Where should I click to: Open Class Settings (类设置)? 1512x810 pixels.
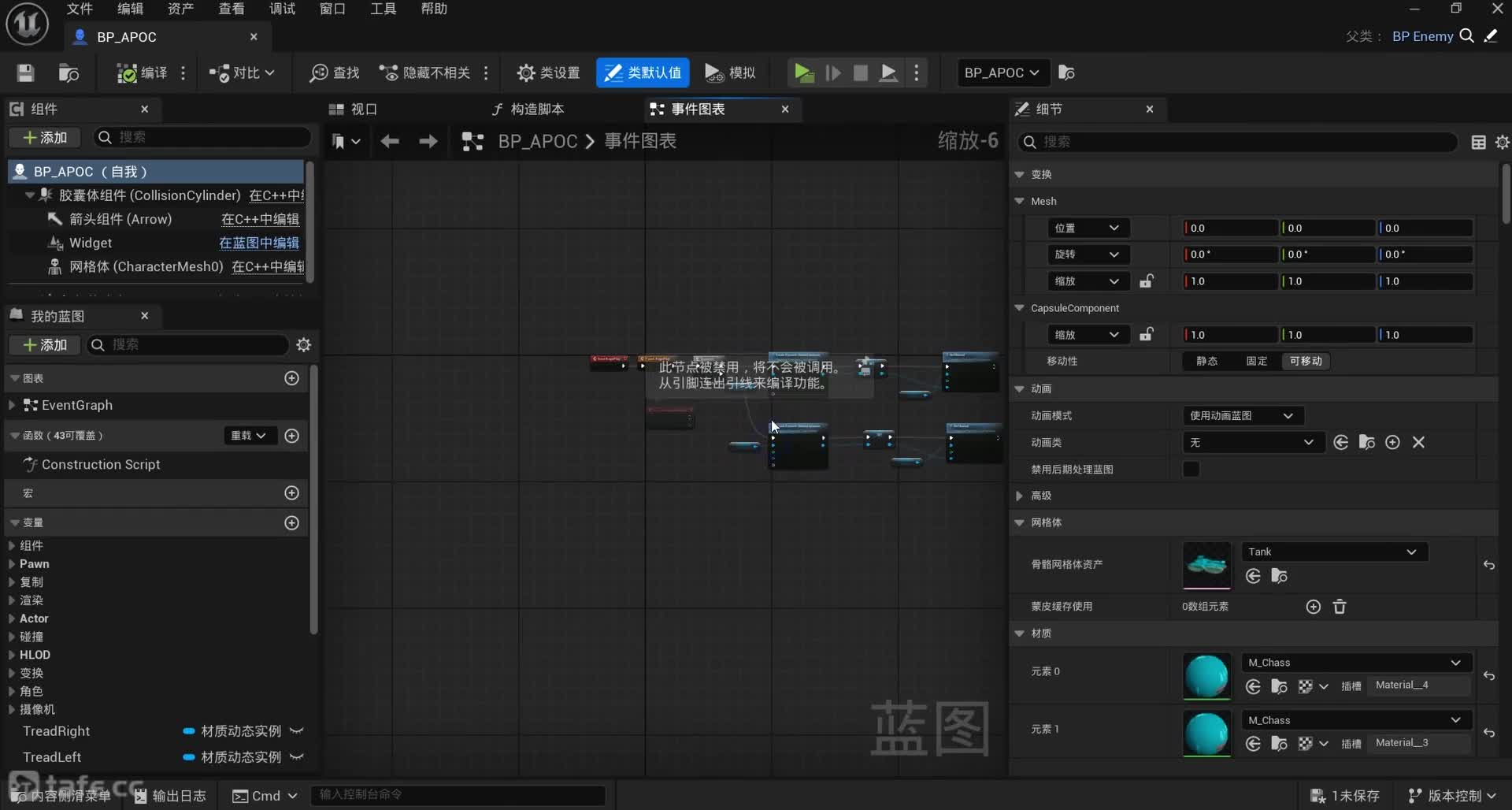coord(548,73)
